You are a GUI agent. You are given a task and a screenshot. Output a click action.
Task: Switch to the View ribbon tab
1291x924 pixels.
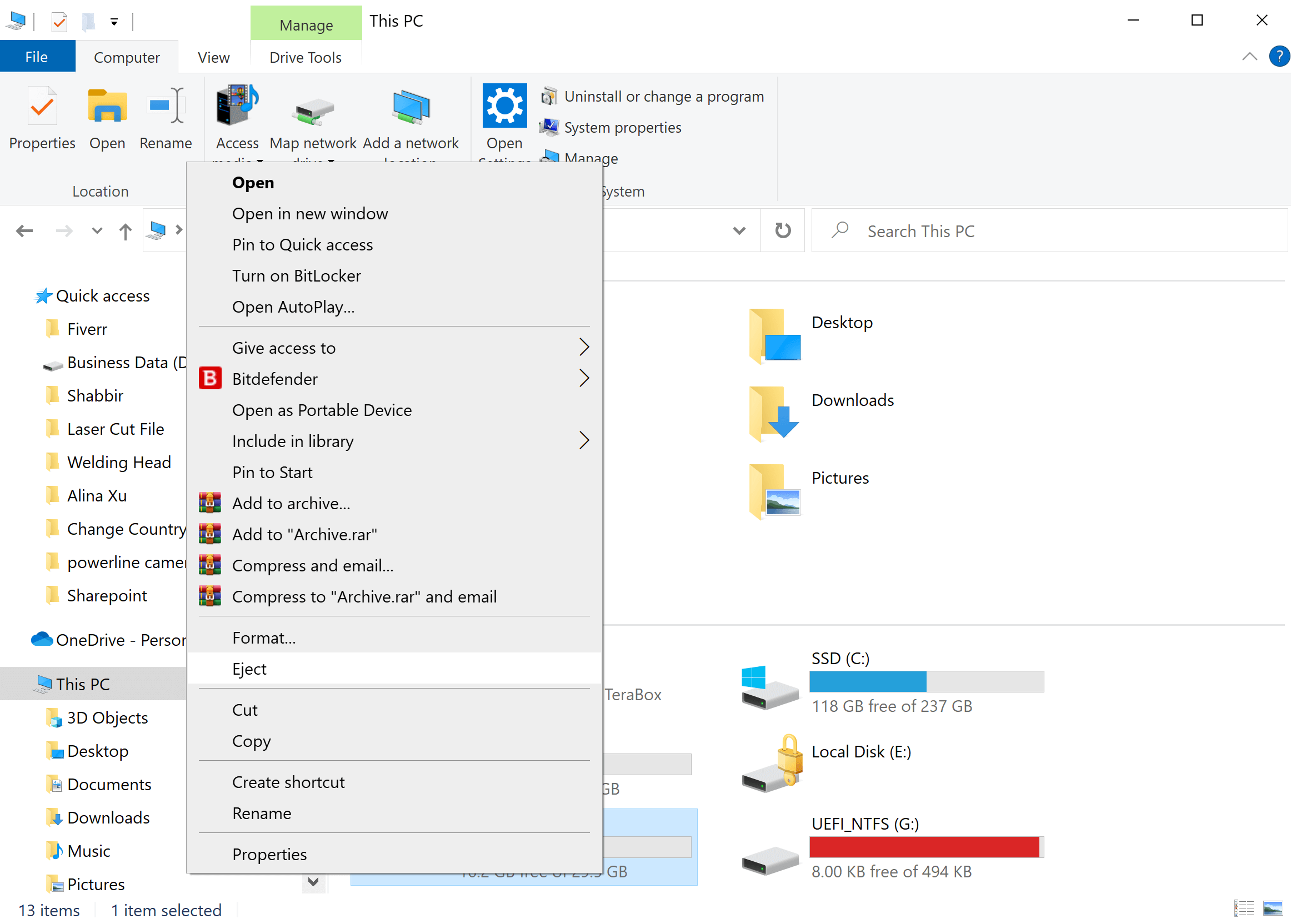(213, 57)
